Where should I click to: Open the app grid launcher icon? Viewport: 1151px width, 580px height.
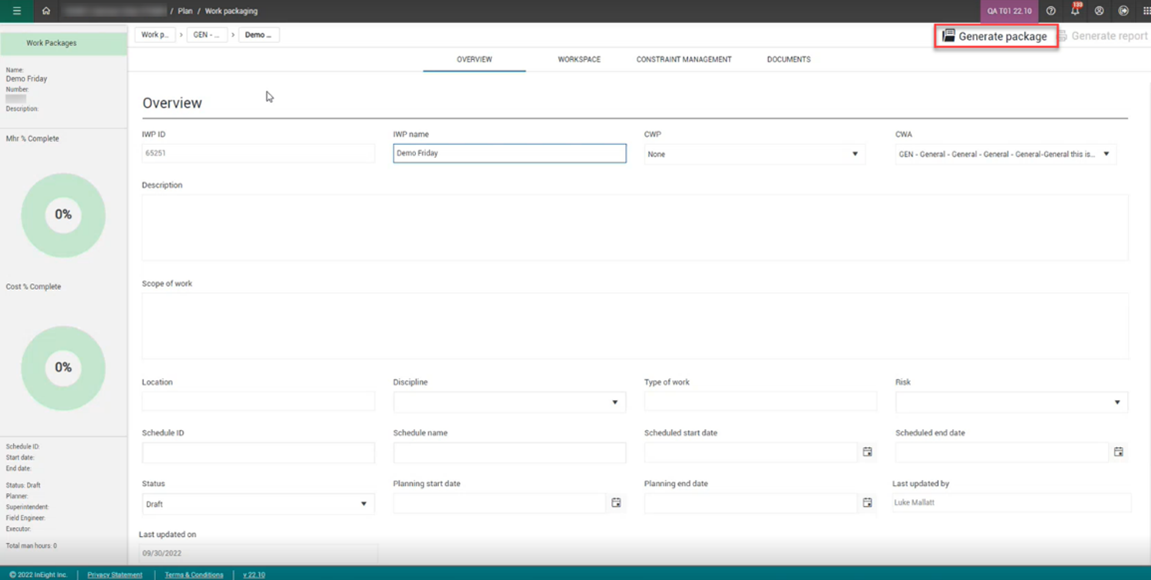[1146, 11]
